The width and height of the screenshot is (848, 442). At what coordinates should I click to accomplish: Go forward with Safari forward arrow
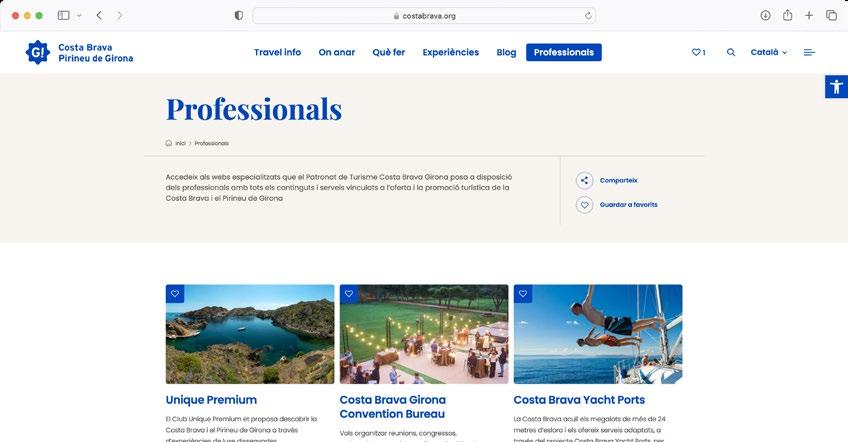(120, 15)
